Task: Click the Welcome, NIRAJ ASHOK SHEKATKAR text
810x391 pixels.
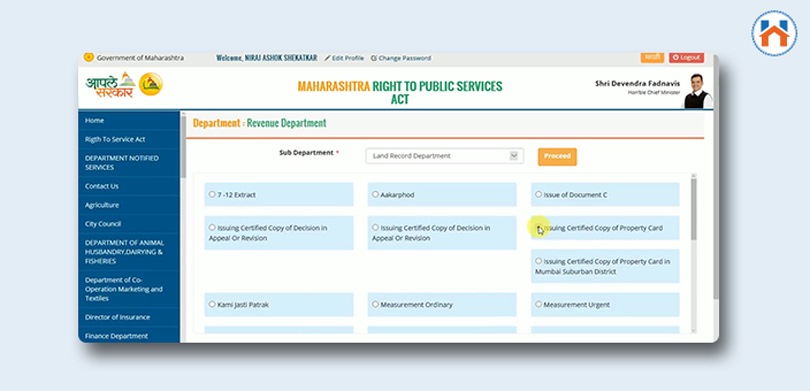Action: (x=267, y=58)
